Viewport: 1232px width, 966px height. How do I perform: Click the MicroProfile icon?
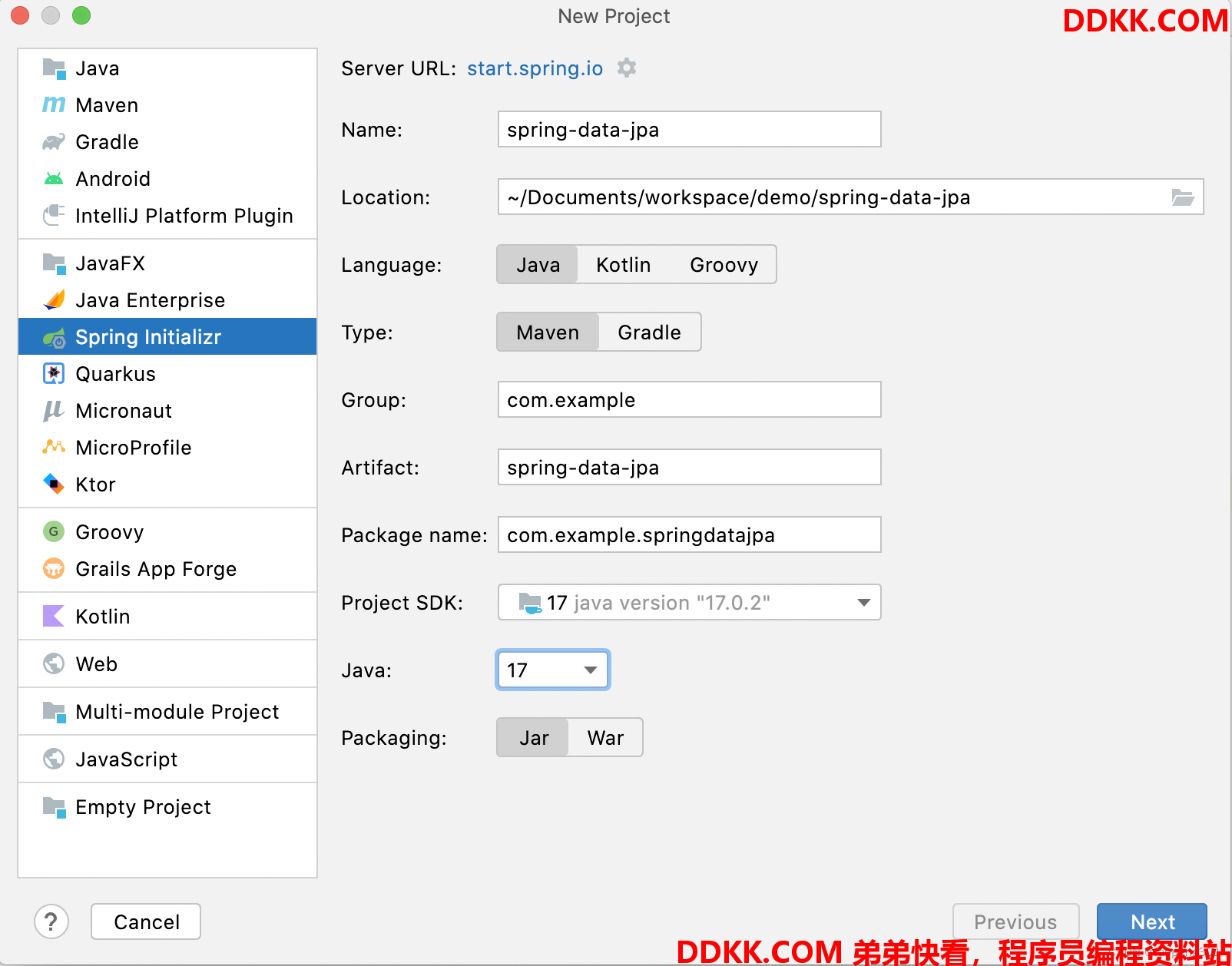[54, 446]
